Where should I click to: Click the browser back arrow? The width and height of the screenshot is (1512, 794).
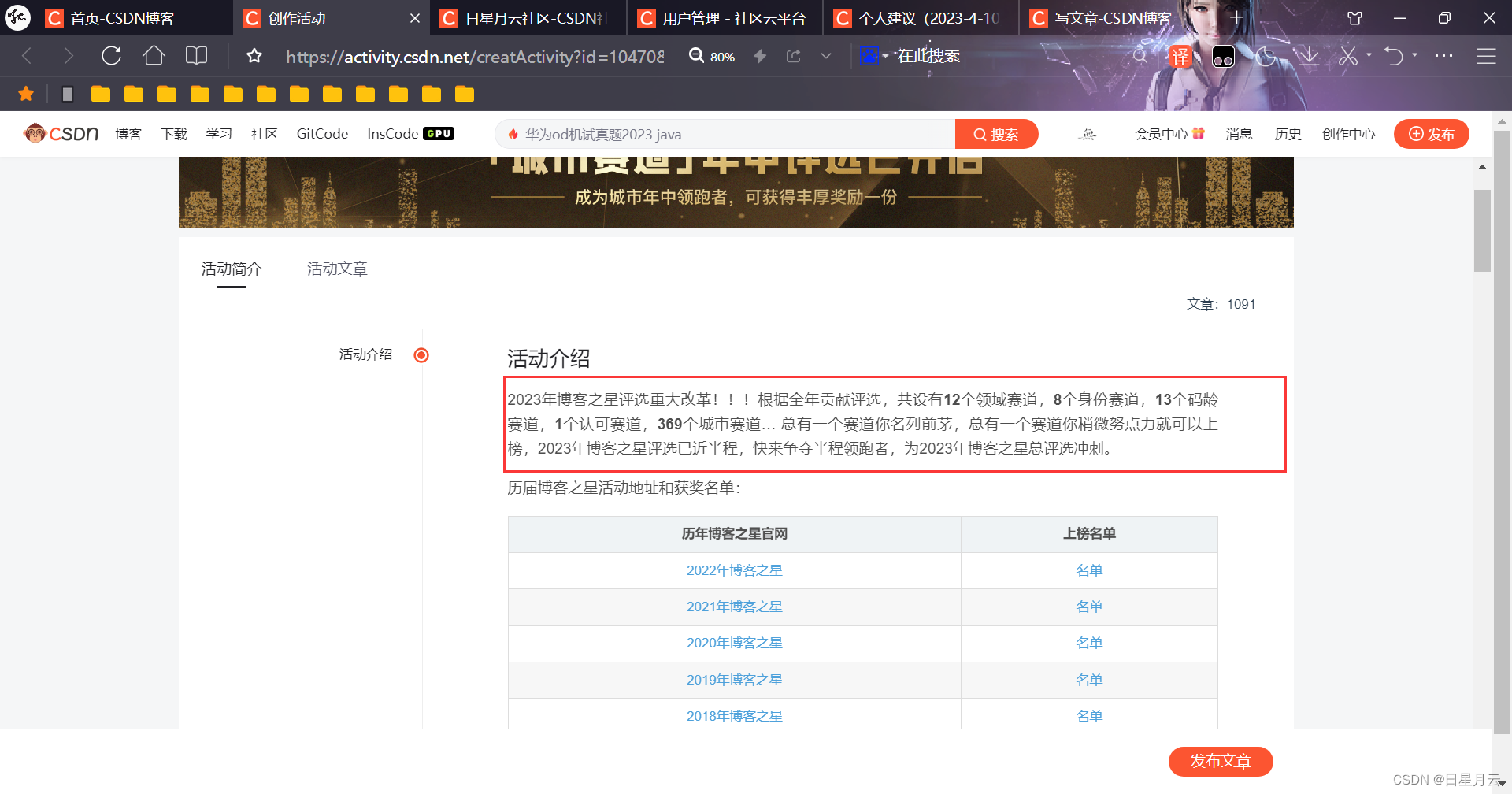27,56
